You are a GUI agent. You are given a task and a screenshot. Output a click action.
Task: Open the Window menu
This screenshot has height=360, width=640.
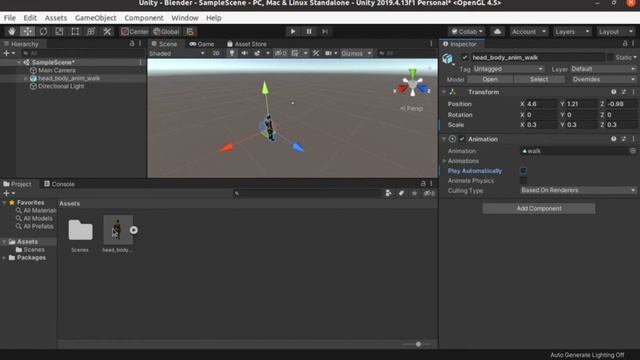(184, 18)
